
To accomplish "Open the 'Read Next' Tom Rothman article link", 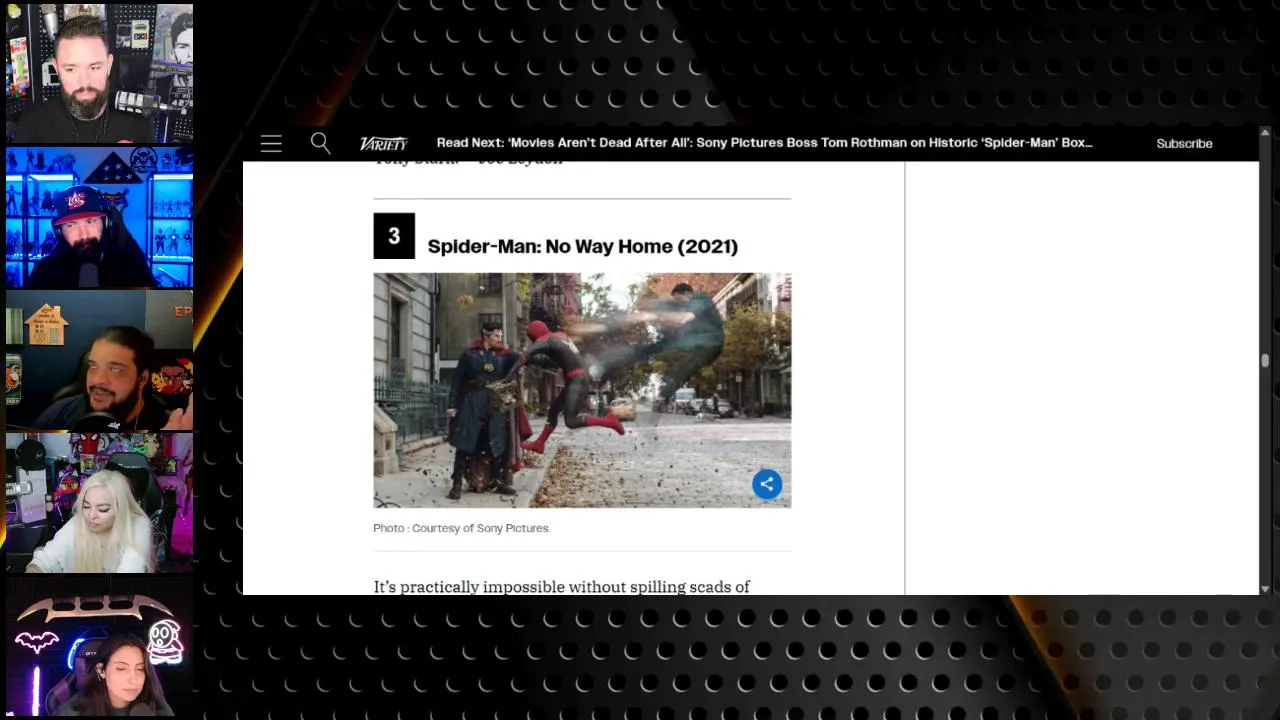I will (x=764, y=143).
